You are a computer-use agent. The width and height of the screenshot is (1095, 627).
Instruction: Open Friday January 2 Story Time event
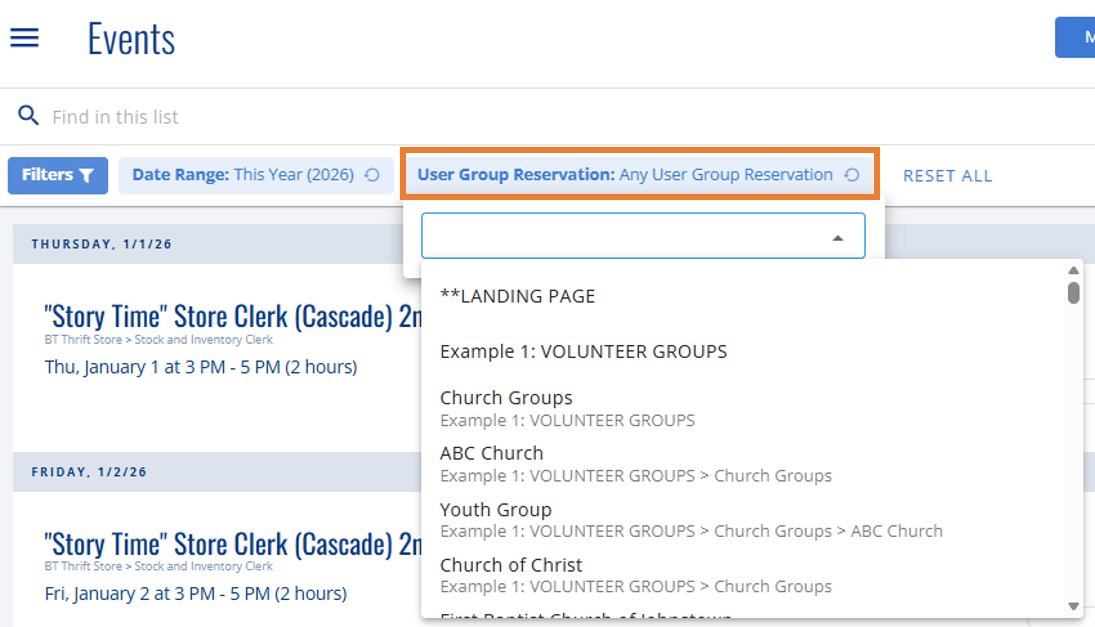point(233,544)
